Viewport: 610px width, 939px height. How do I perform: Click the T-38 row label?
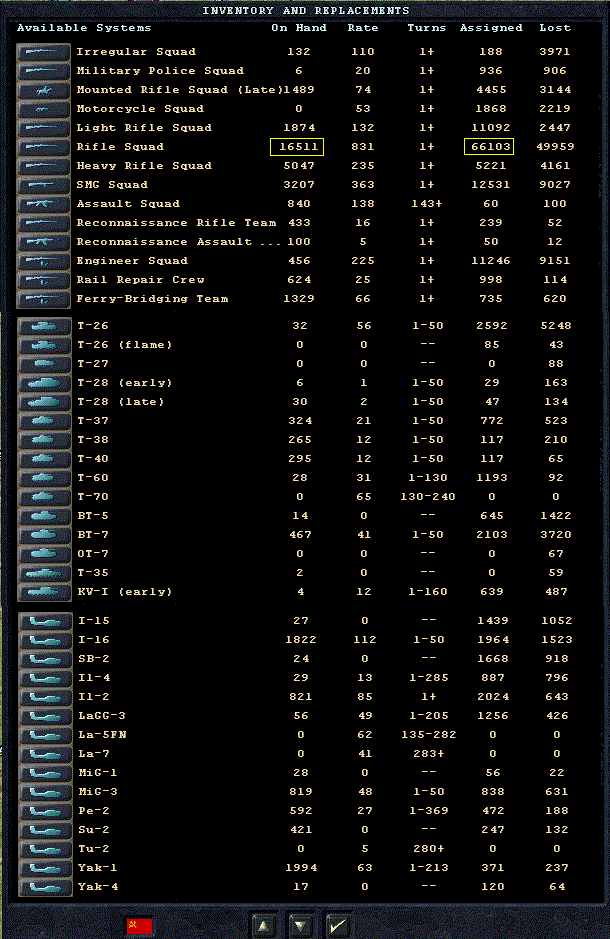pyautogui.click(x=93, y=440)
